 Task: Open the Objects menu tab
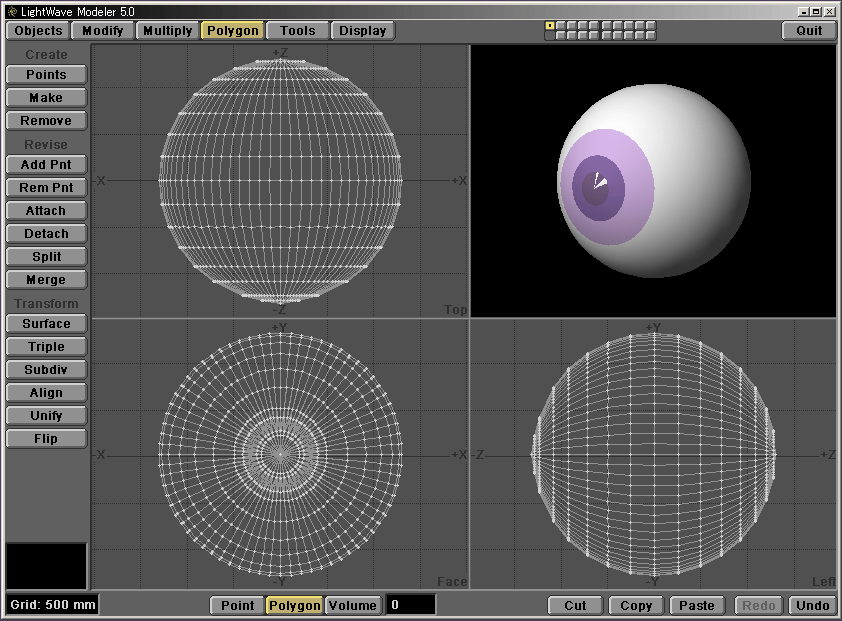tap(39, 30)
